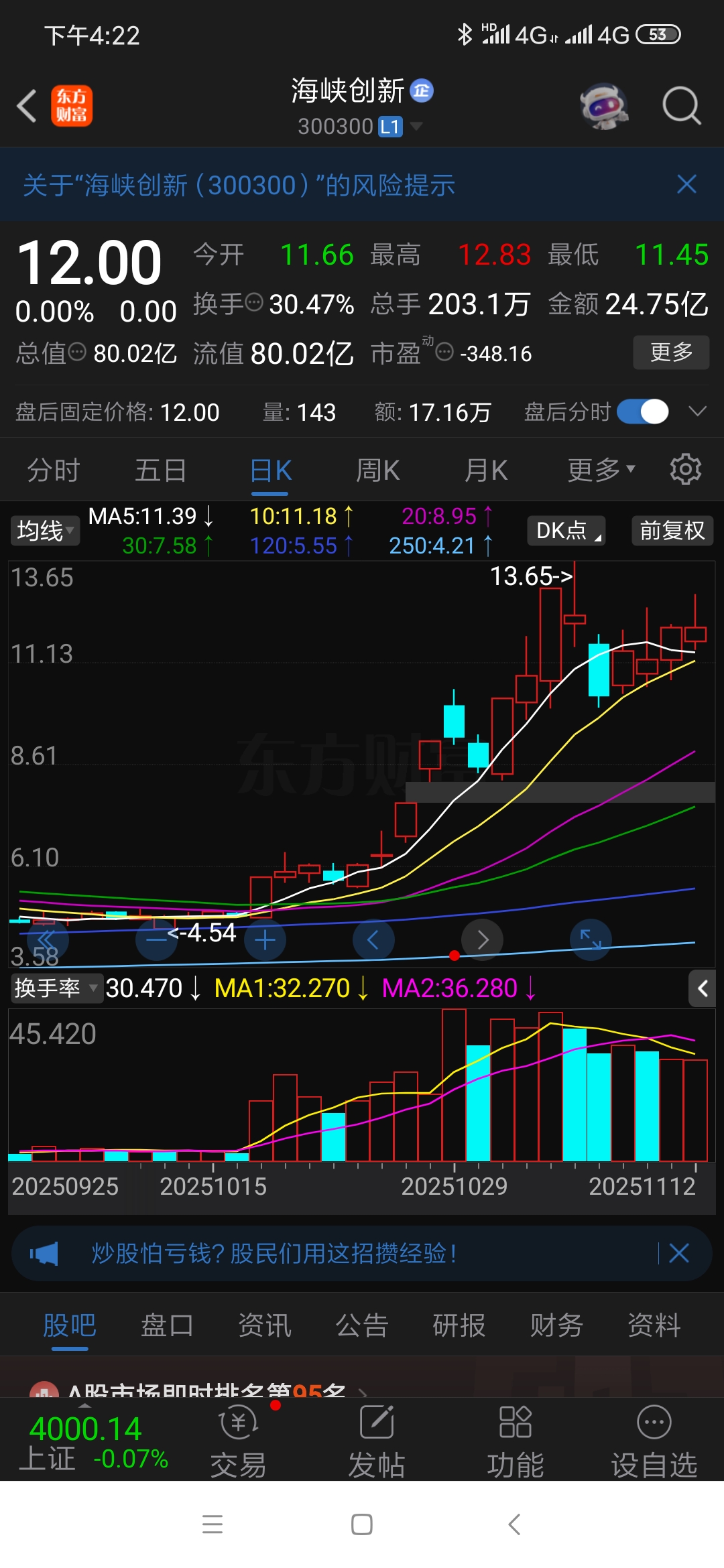This screenshot has height=1568, width=724.
Task: Tap the 发帖 post icon
Action: (x=377, y=1441)
